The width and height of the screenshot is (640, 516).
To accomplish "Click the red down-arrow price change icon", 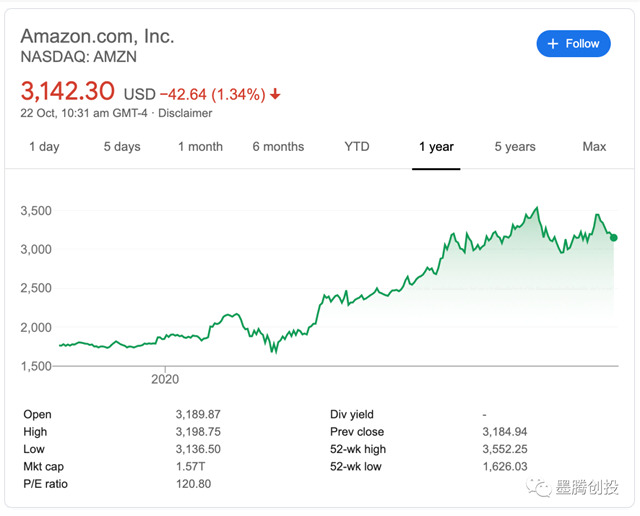I will pyautogui.click(x=276, y=95).
